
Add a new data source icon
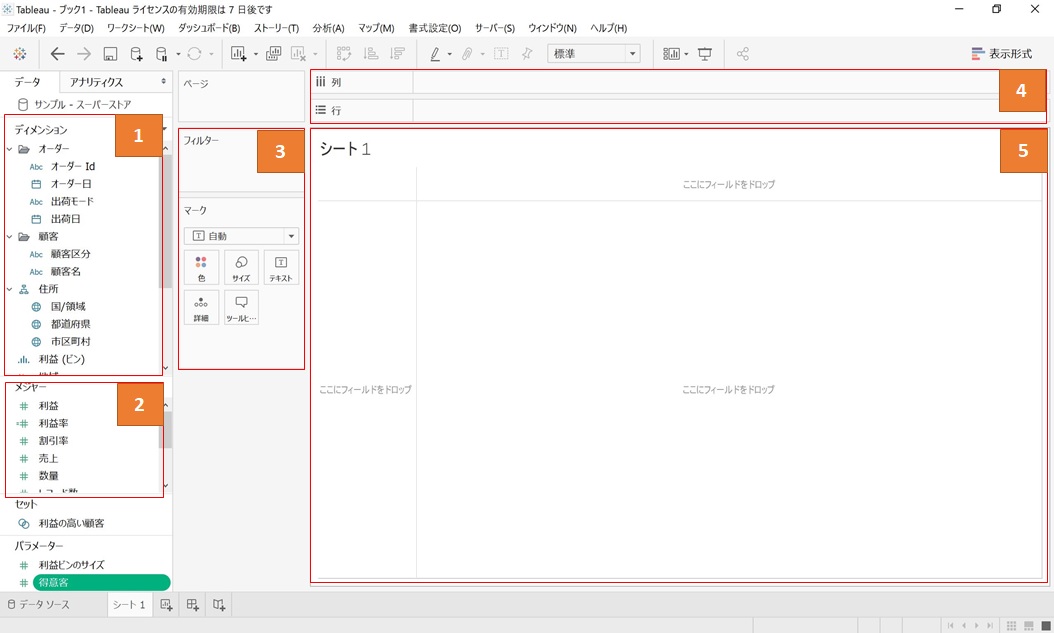pyautogui.click(x=136, y=54)
